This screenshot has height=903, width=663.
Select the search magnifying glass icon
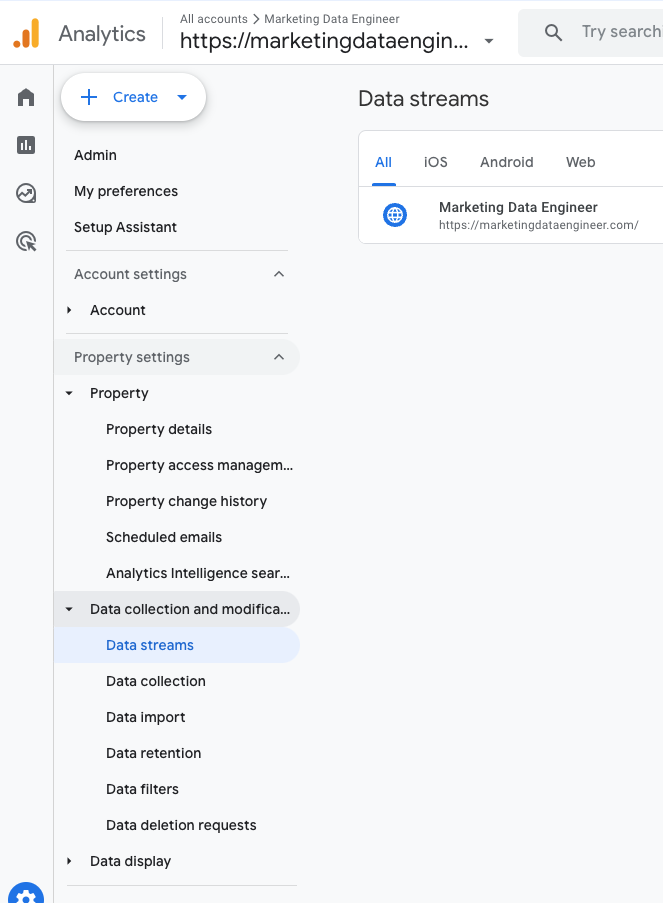553,32
